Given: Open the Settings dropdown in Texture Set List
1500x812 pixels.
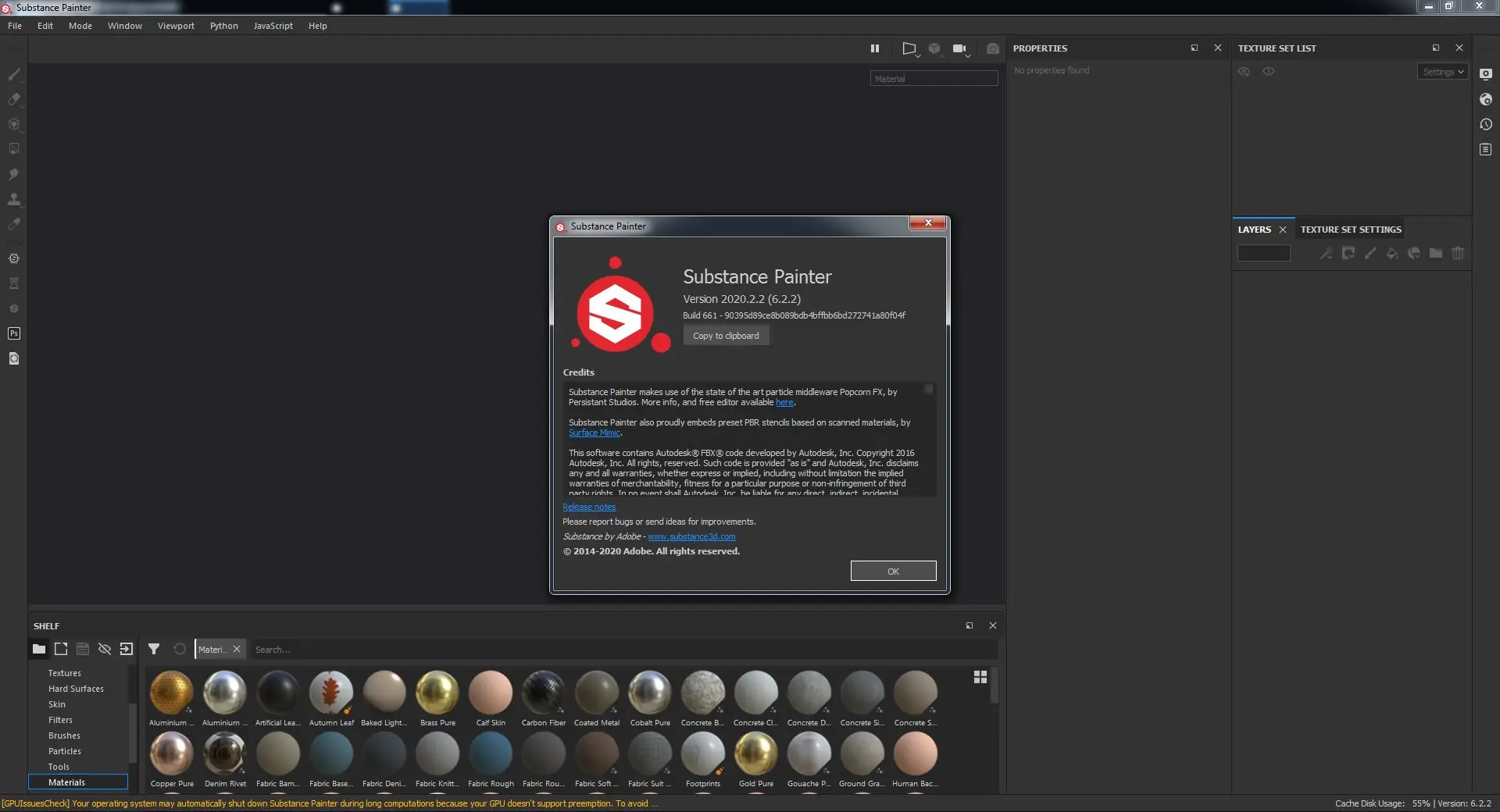Looking at the screenshot, I should (1442, 71).
